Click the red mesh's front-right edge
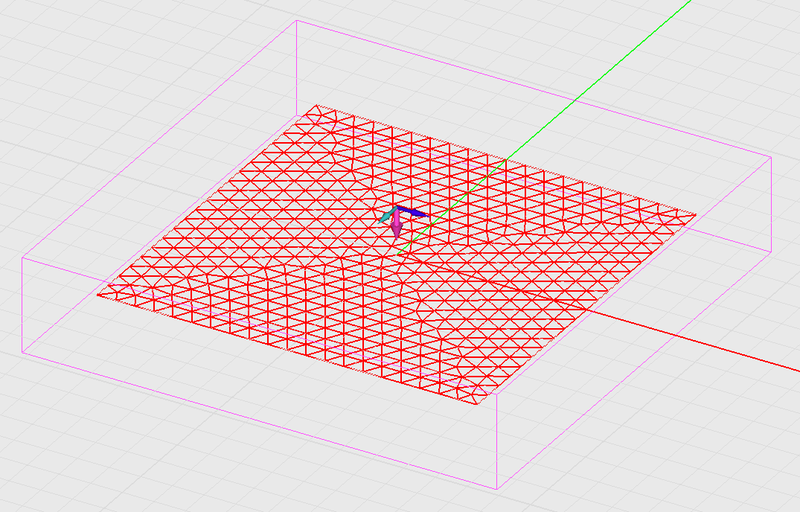 (595, 310)
